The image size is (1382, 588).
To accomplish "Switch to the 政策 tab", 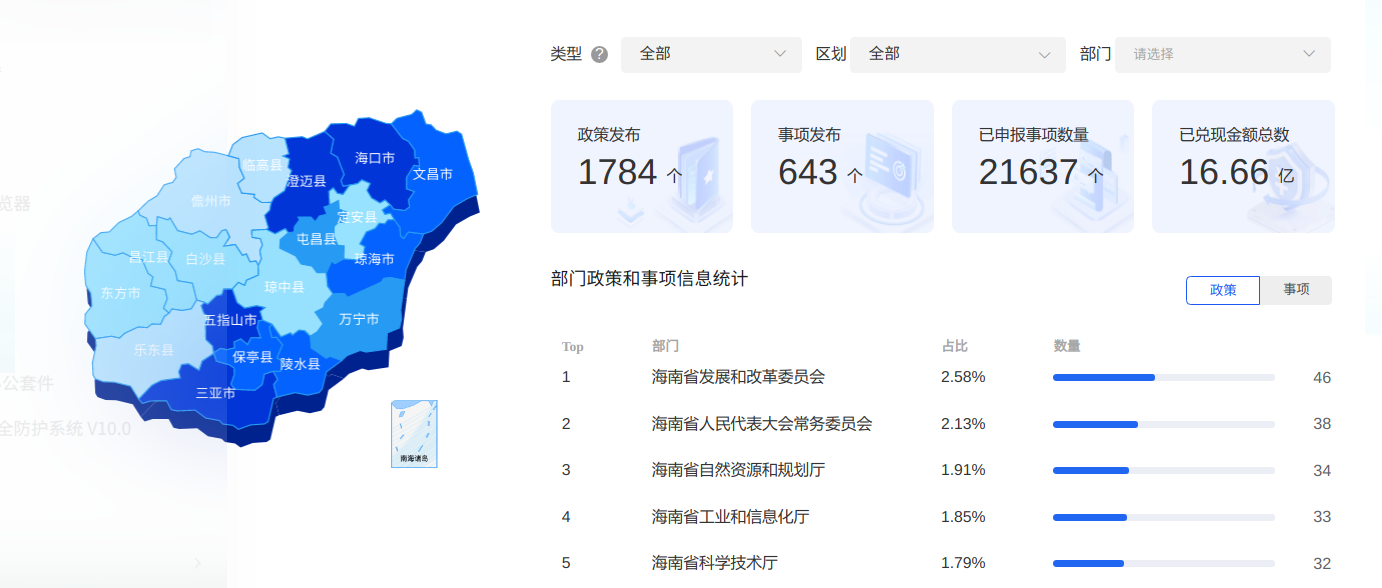I will [1223, 290].
